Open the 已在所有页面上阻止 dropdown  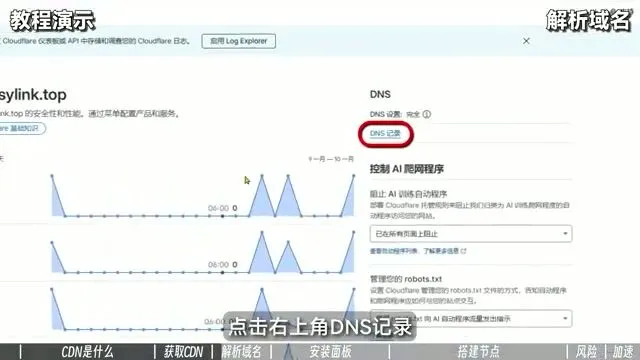point(471,234)
